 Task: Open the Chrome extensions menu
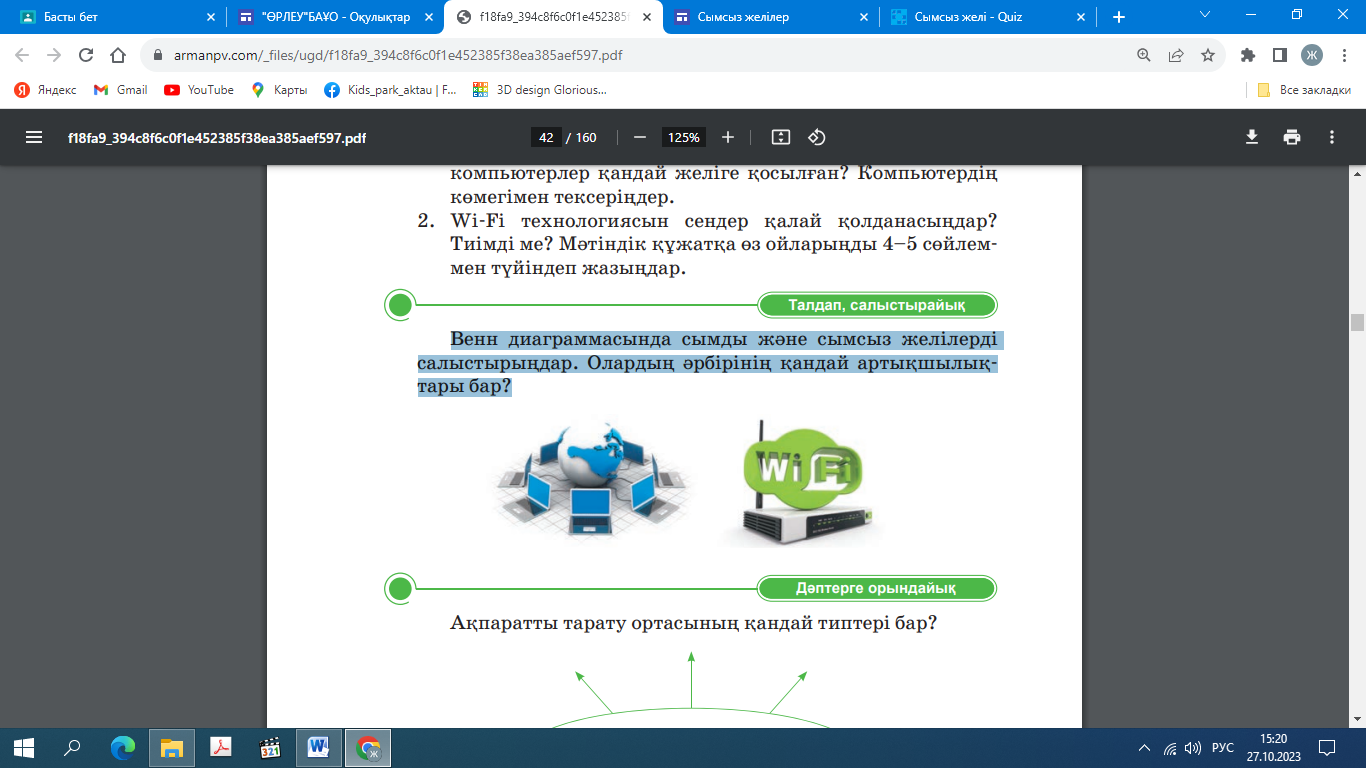(1247, 56)
